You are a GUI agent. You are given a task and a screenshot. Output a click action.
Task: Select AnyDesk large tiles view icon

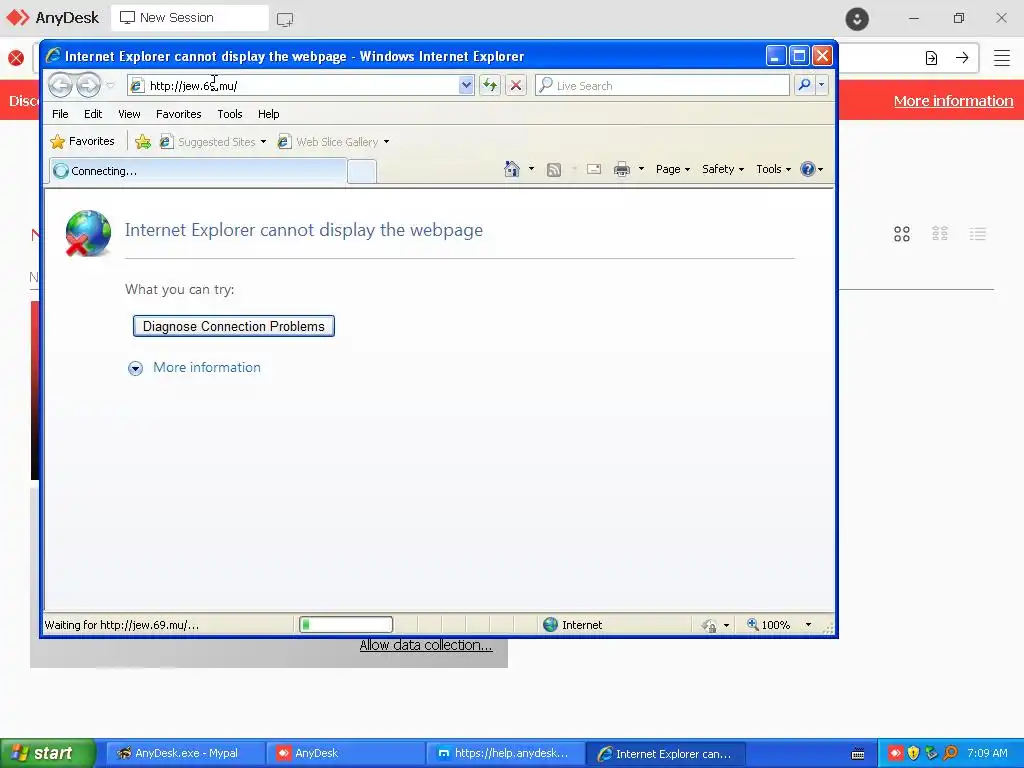coord(902,234)
